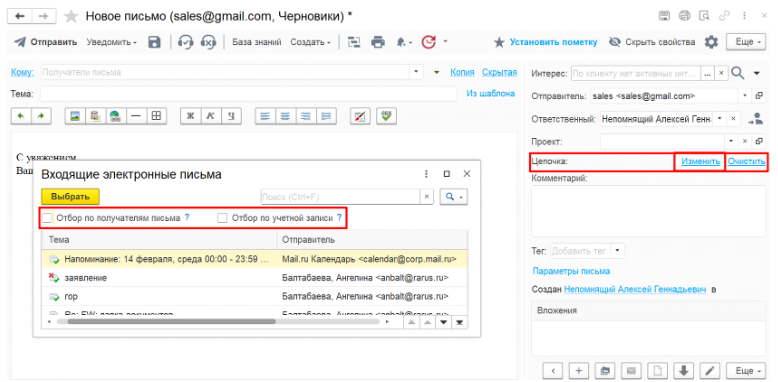The image size is (778, 382).
Task: Open top toolbar Еще menu
Action: click(x=746, y=42)
